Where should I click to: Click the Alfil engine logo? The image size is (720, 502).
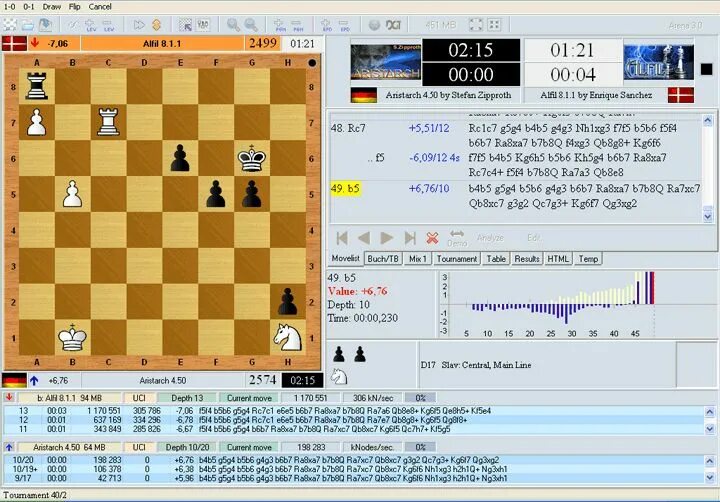point(658,62)
